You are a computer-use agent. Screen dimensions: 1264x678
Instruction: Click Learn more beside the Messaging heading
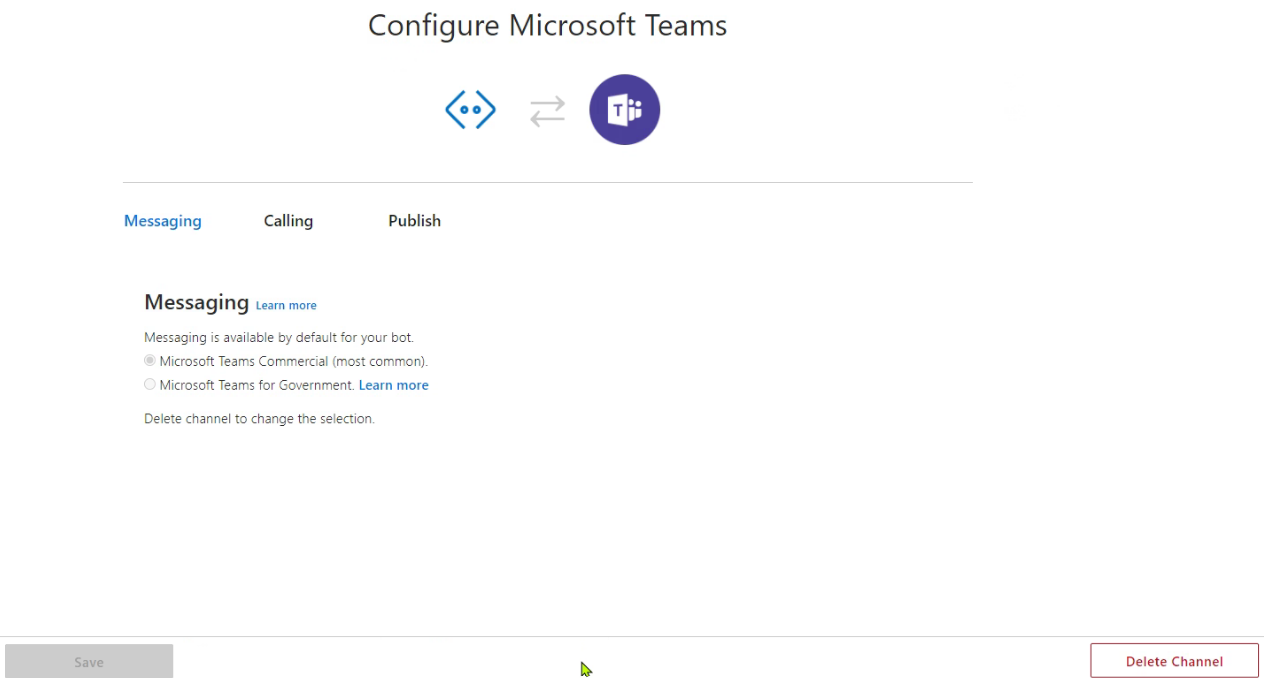pyautogui.click(x=286, y=305)
